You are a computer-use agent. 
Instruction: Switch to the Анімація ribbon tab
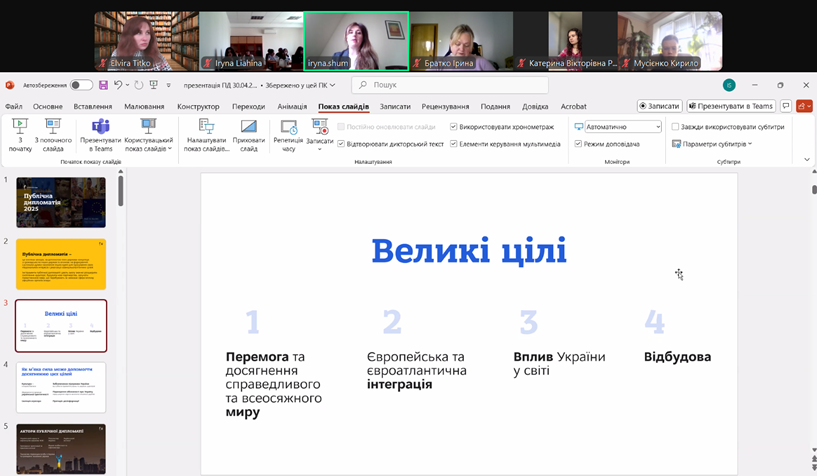point(292,106)
